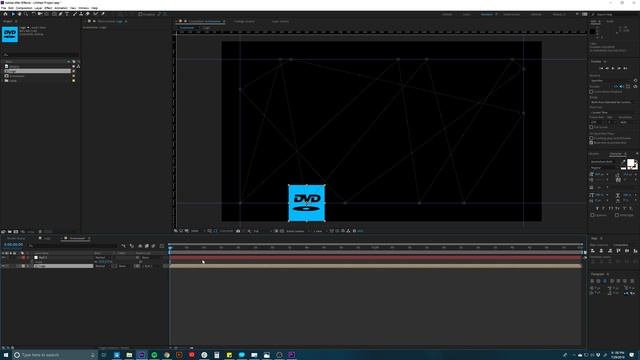Toggle Hindi Digits checkbox in Character panel
The image size is (640, 360).
(x=617, y=215)
